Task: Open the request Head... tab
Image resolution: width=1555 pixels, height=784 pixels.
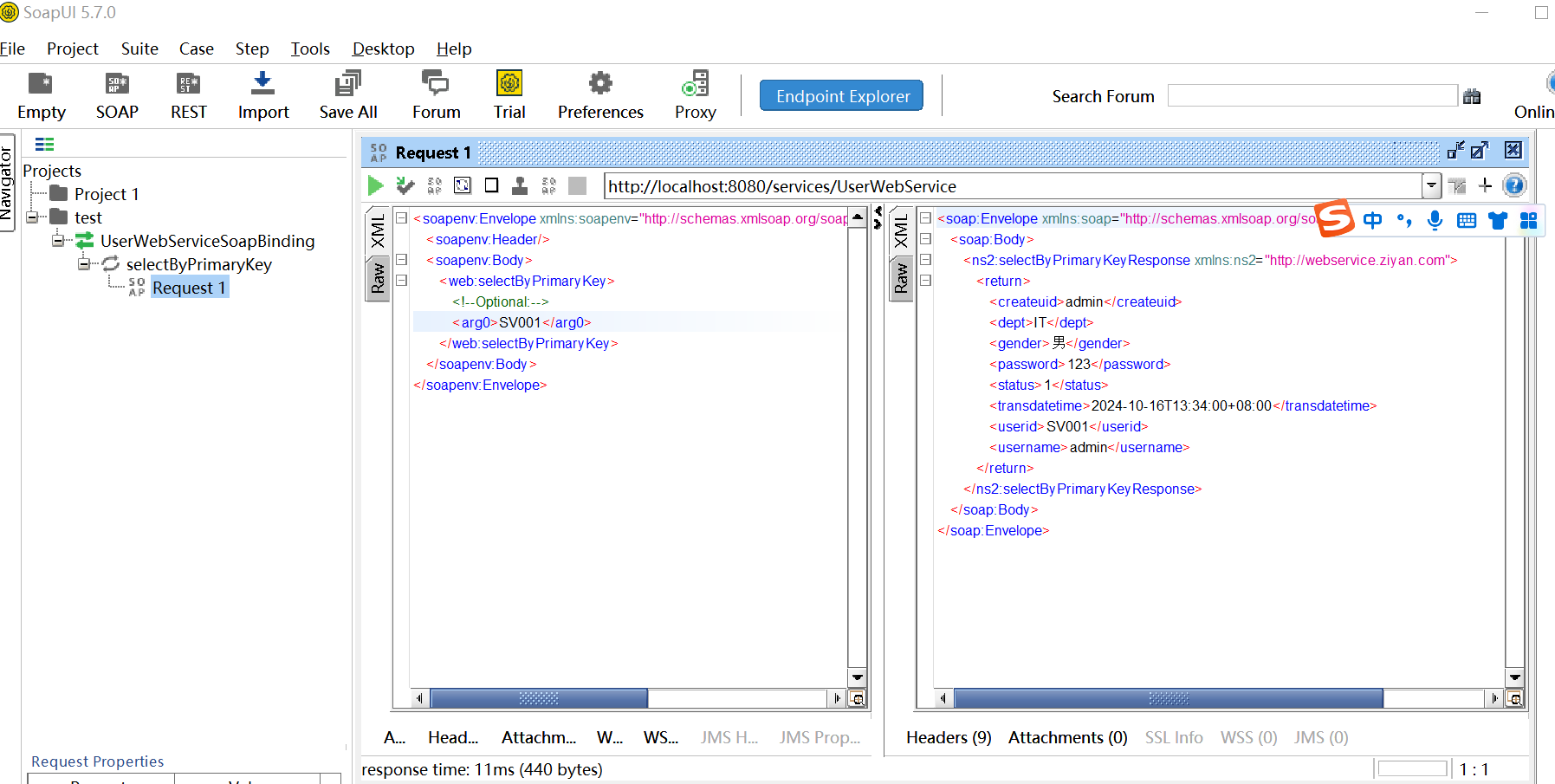Action: (x=453, y=737)
